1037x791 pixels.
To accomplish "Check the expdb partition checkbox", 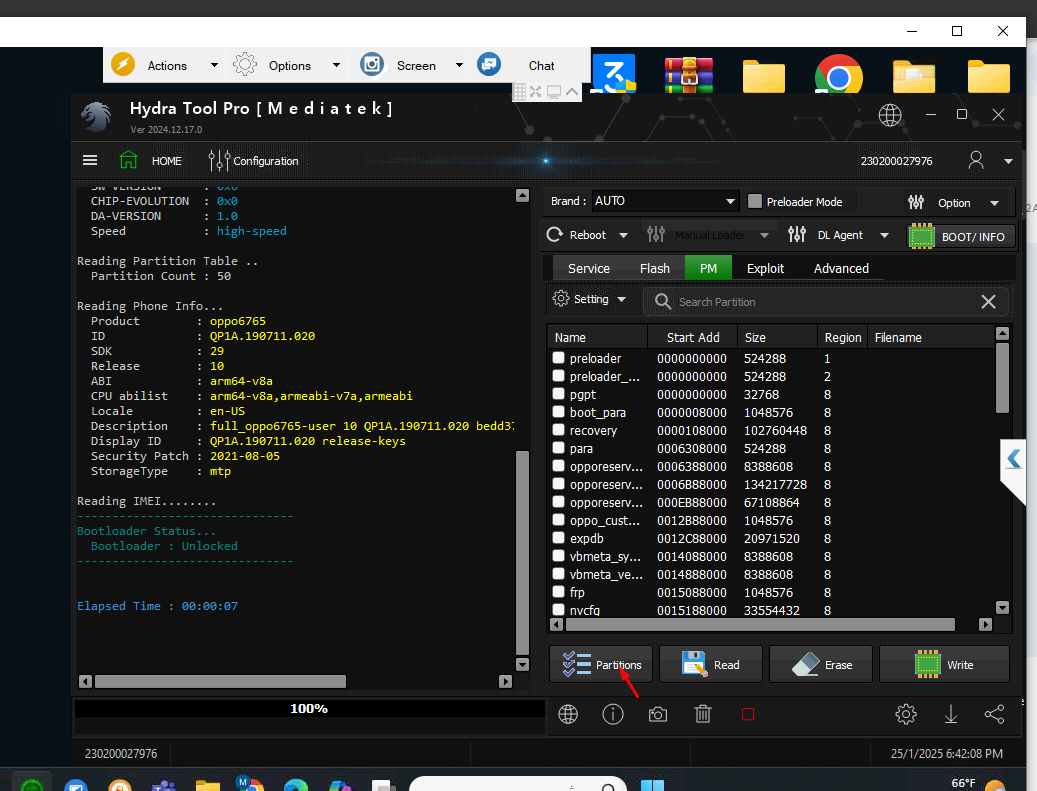I will (x=559, y=538).
